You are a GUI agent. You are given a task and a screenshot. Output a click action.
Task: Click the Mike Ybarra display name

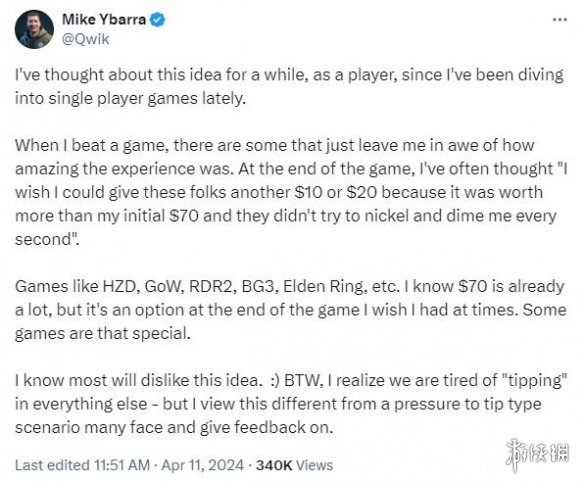click(x=104, y=19)
